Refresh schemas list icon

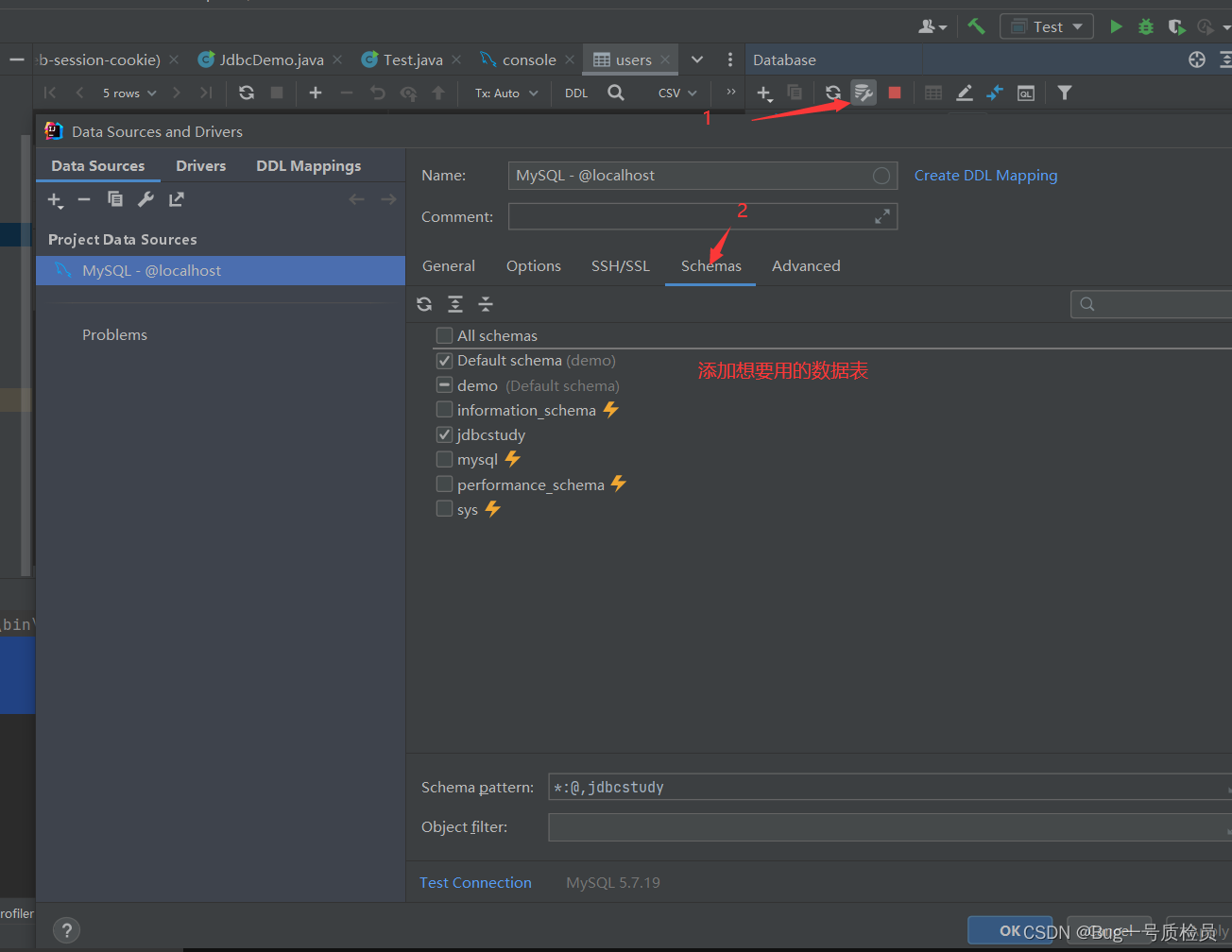point(424,304)
